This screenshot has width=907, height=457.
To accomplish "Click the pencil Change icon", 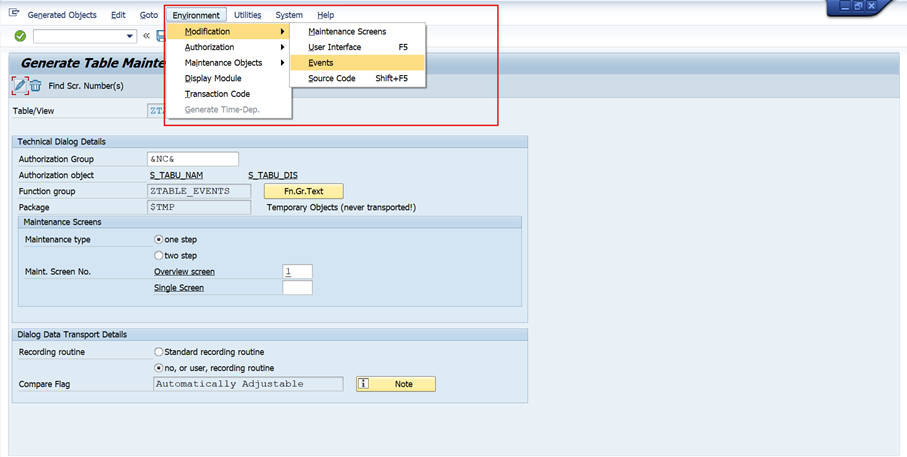I will point(19,86).
